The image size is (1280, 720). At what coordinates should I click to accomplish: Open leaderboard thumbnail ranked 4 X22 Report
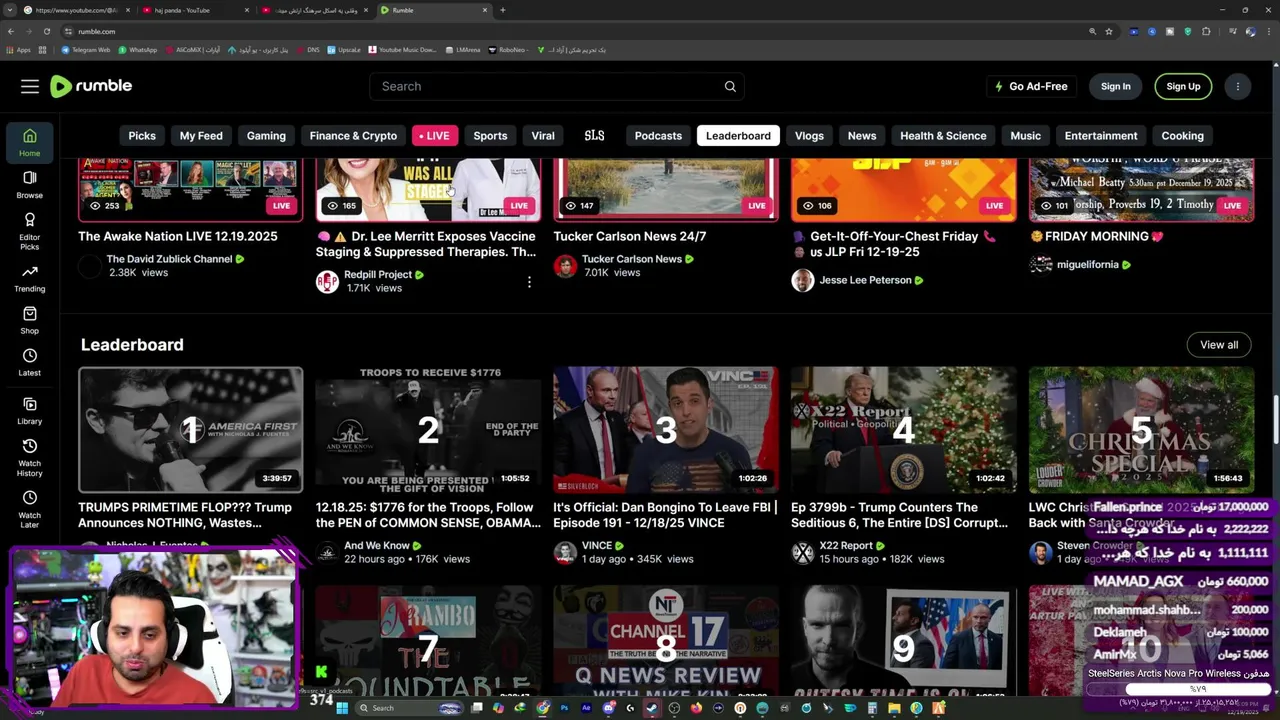pyautogui.click(x=903, y=430)
